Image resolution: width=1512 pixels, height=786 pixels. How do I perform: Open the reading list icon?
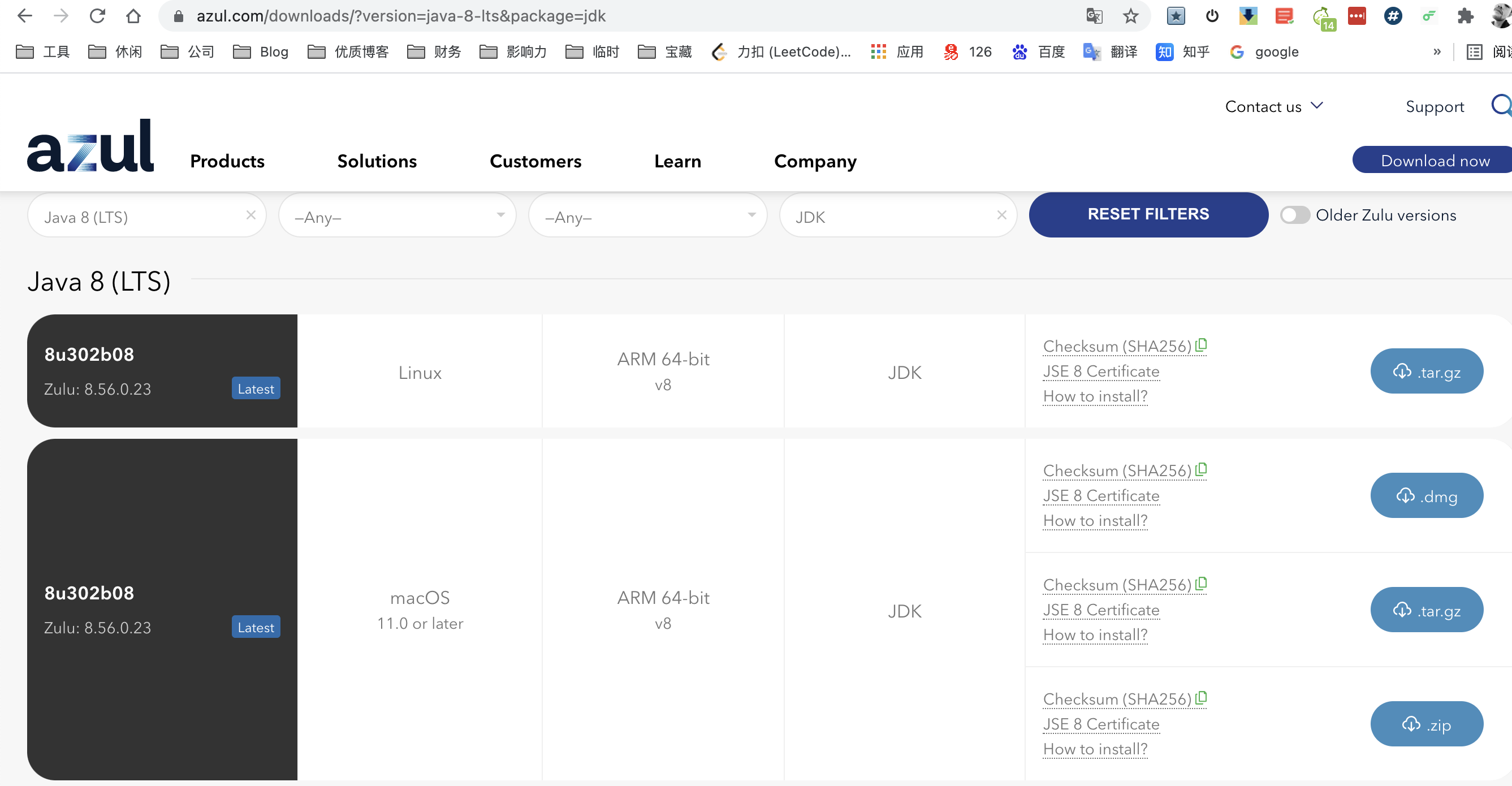[1474, 52]
